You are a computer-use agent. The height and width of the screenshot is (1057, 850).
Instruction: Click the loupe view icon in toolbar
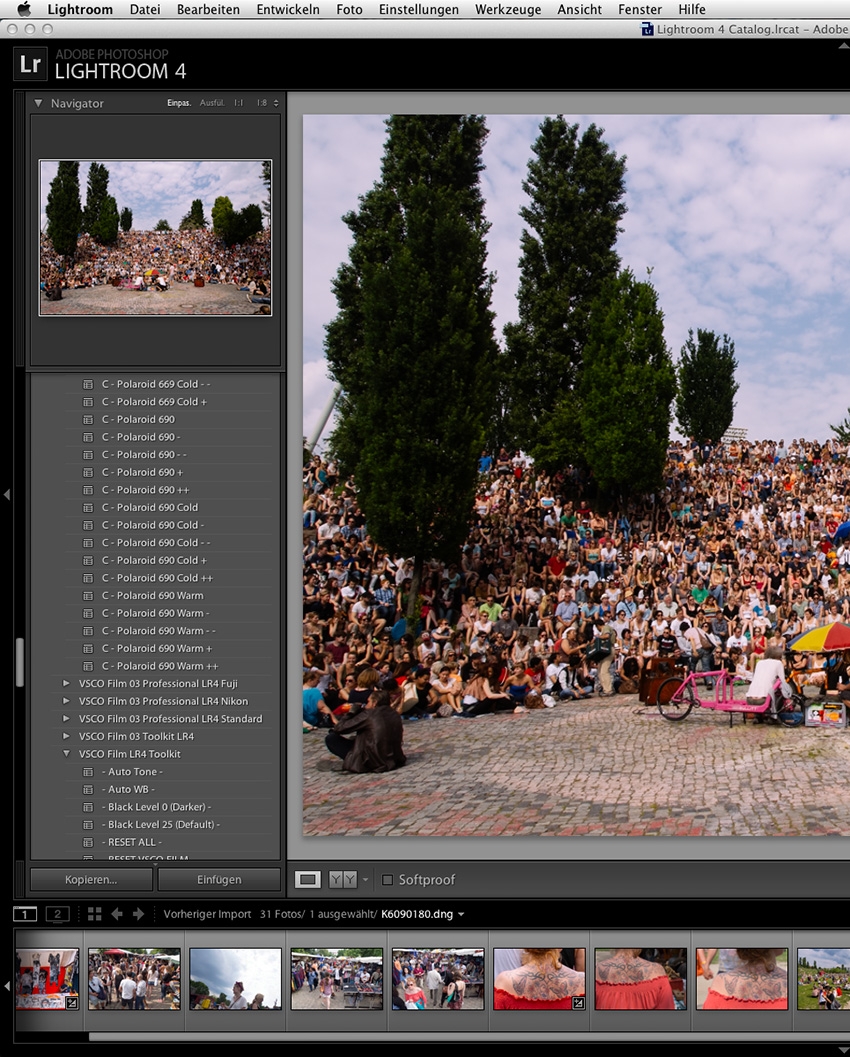(x=308, y=880)
